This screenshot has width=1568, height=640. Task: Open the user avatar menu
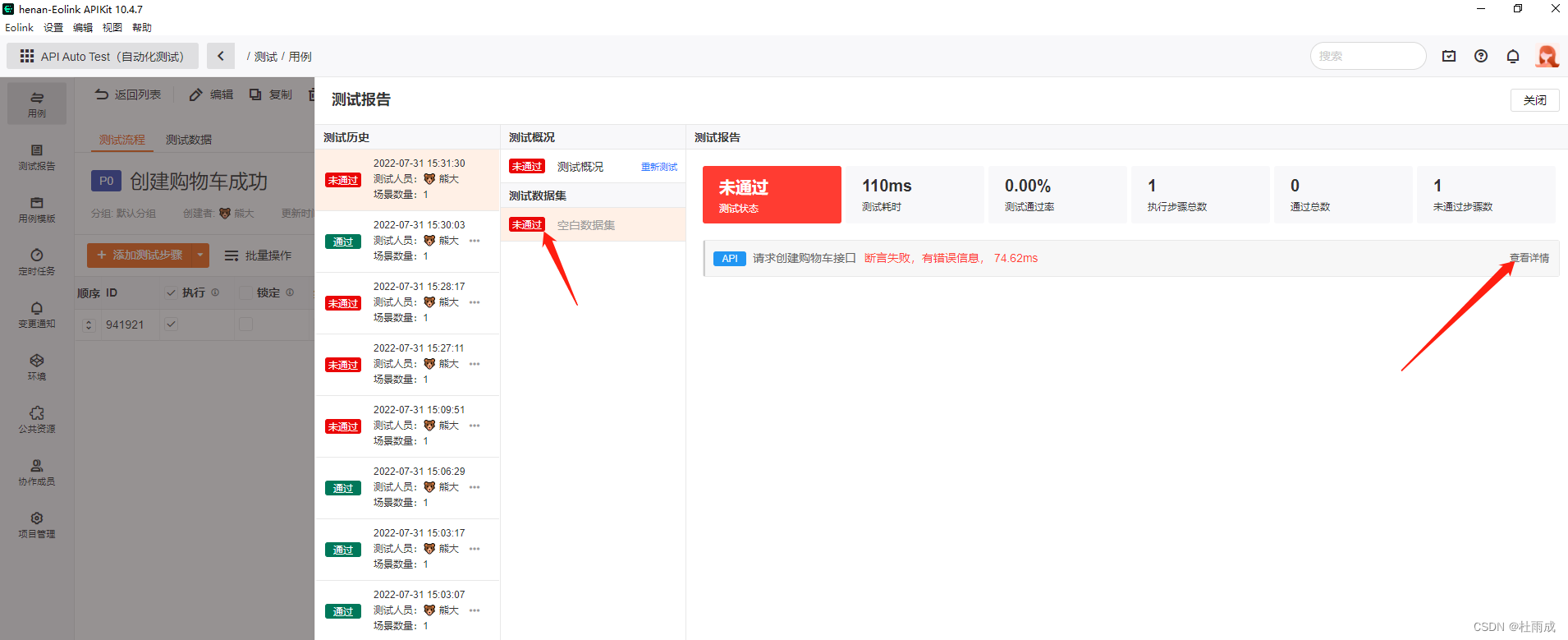(1547, 56)
